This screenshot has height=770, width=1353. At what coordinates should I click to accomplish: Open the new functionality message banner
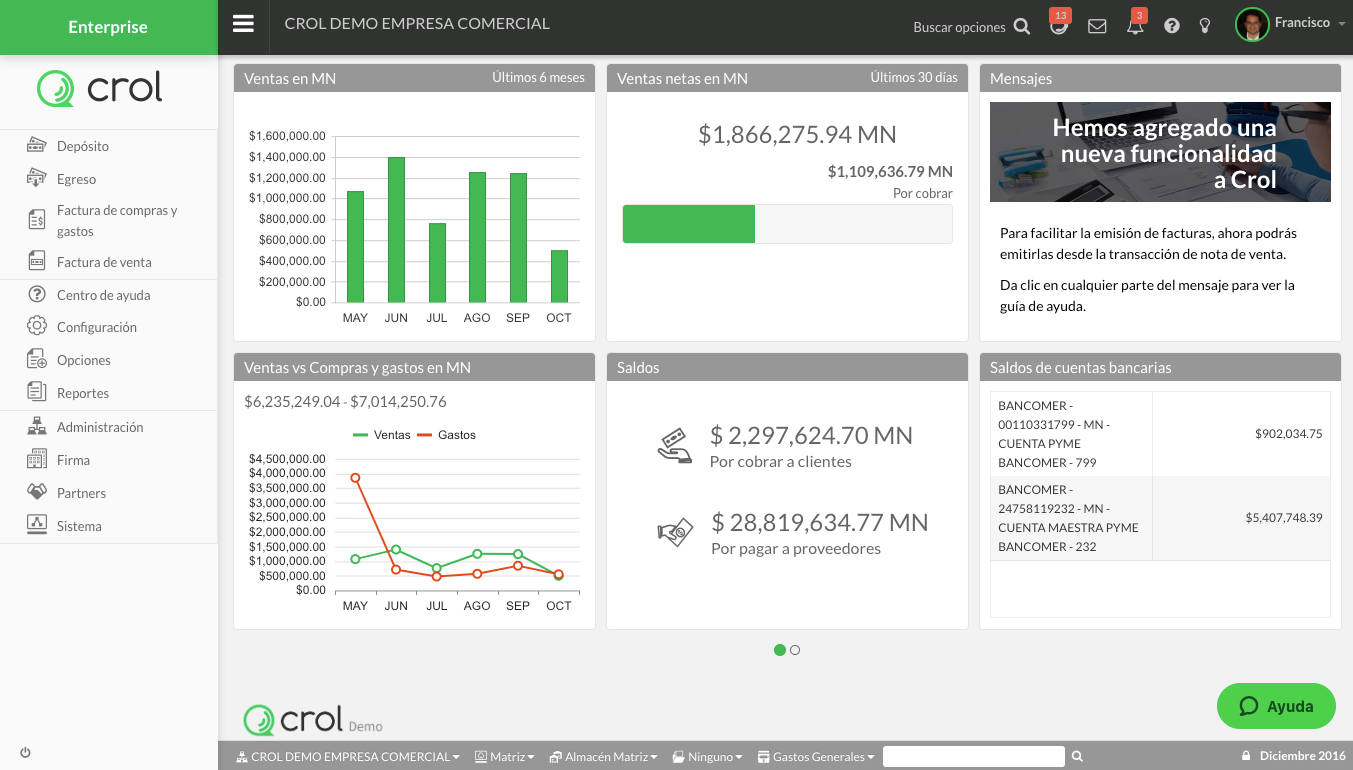point(1160,152)
